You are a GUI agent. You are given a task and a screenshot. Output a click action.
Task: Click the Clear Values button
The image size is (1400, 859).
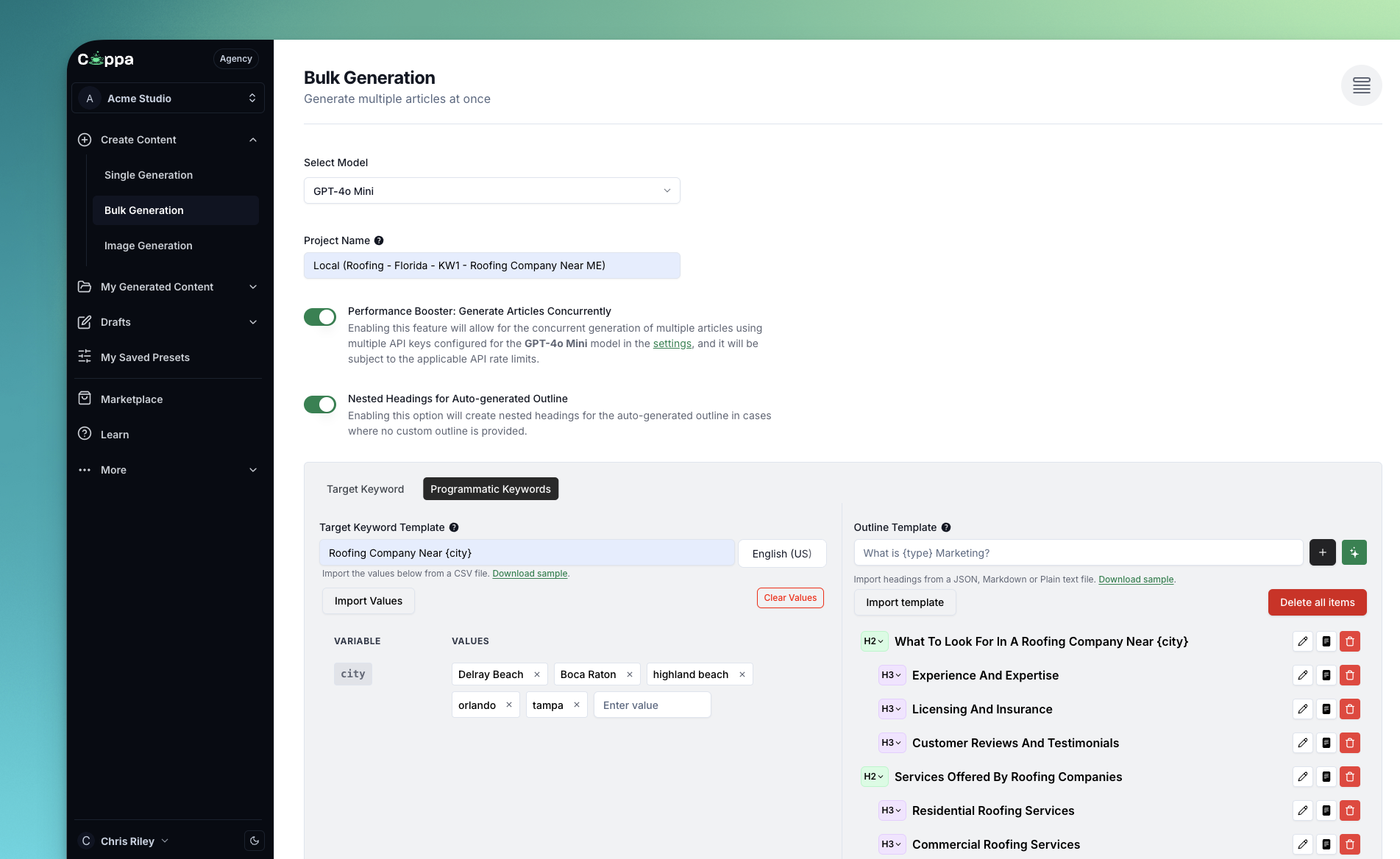click(790, 598)
